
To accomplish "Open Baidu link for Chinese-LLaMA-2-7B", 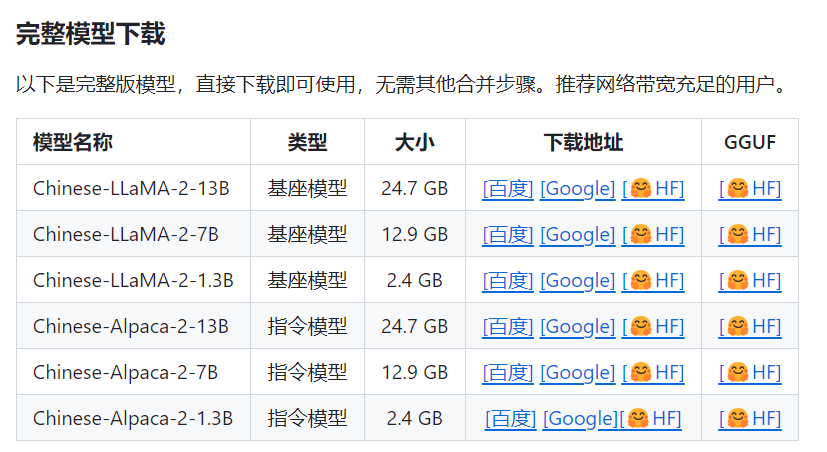I will (x=508, y=235).
